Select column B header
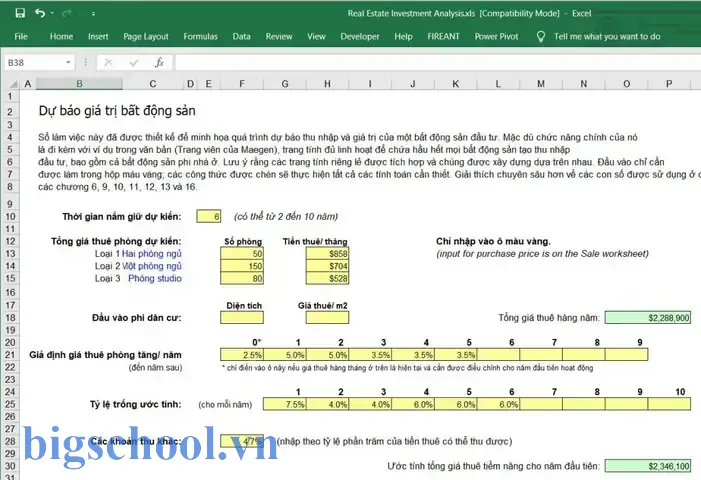 point(79,84)
